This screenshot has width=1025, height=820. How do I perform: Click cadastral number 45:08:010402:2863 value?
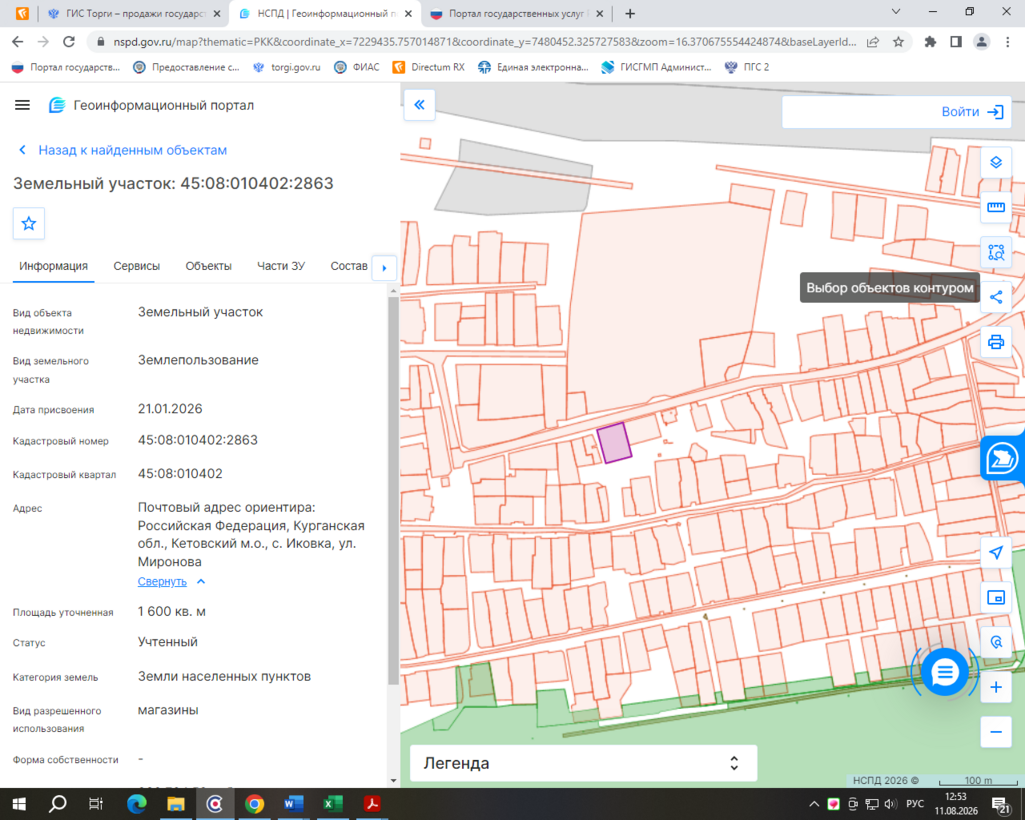[197, 440]
